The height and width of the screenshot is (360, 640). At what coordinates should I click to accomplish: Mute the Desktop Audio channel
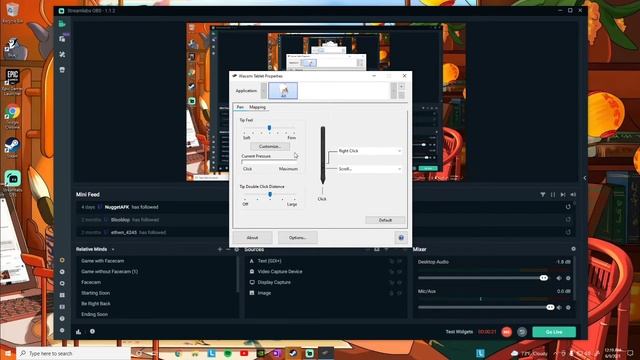click(559, 278)
